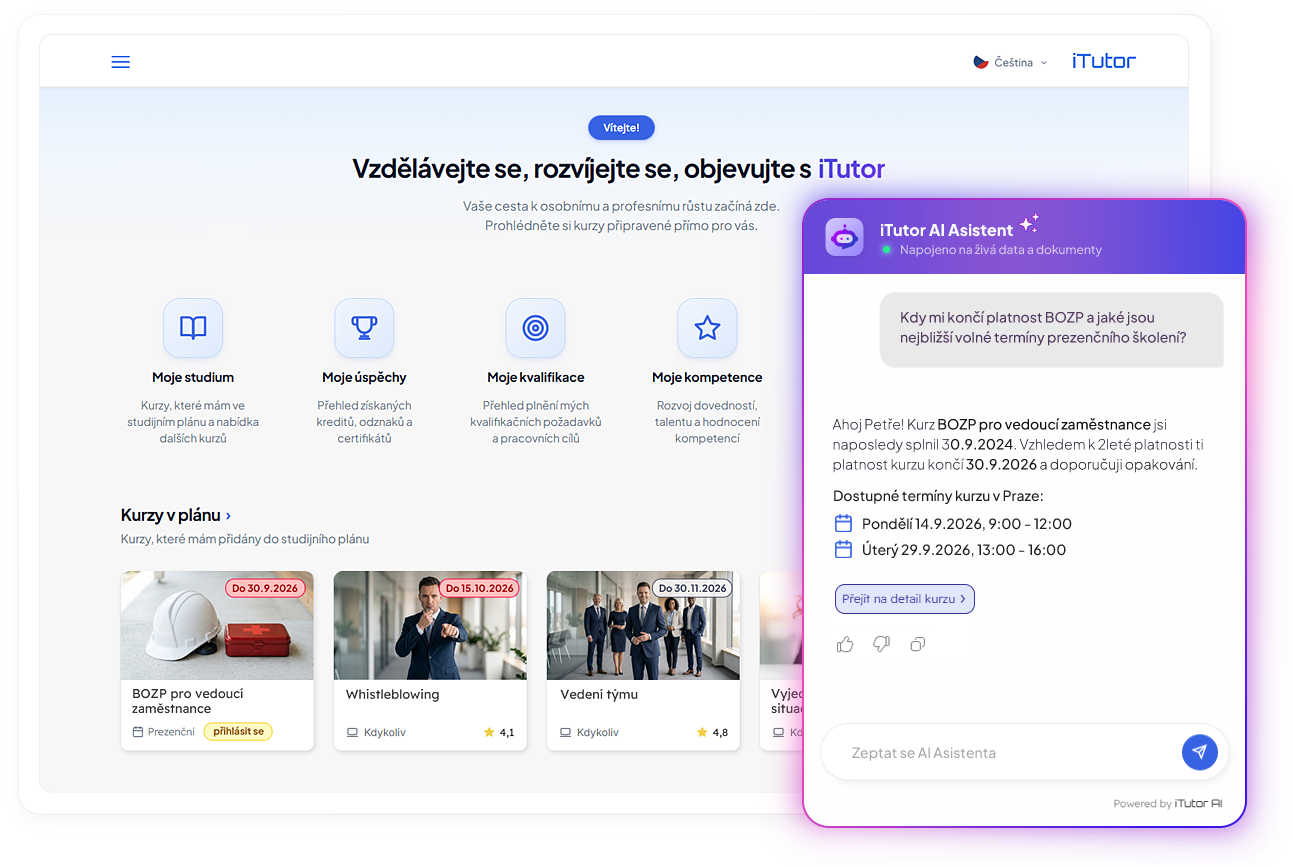The image size is (1293, 867).
Task: Give thumbs down to AI answer
Action: [881, 644]
